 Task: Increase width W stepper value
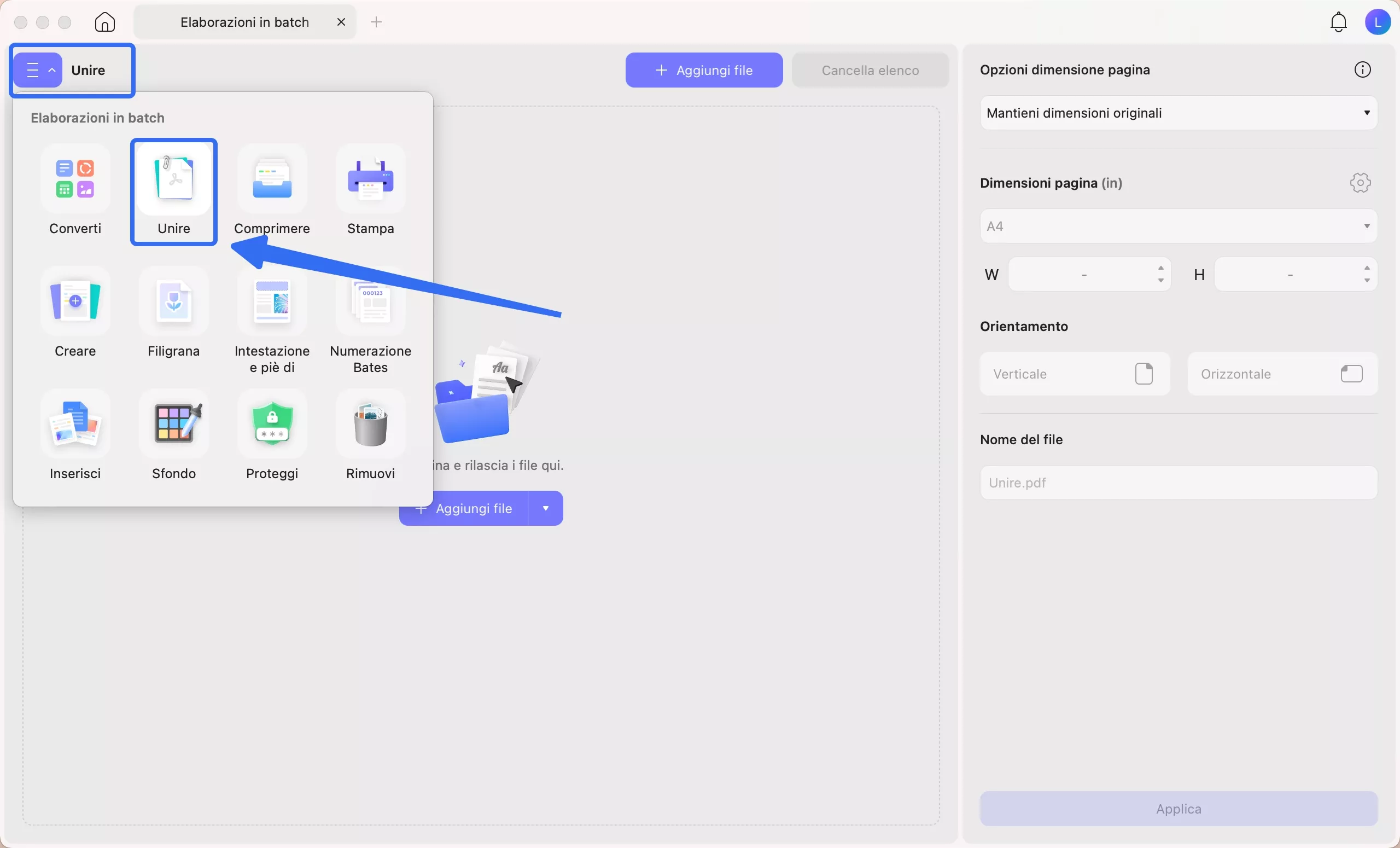[x=1161, y=268]
